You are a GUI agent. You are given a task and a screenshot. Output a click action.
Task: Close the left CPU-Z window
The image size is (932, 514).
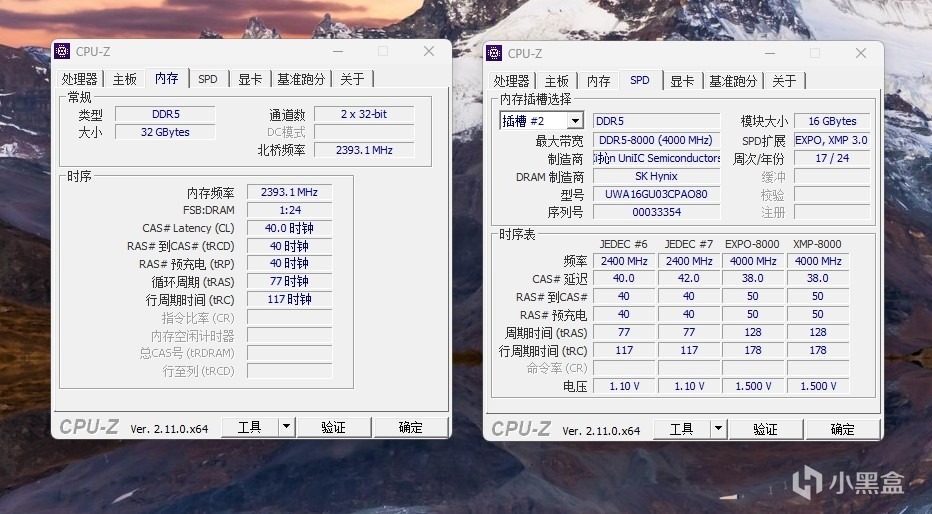click(429, 52)
